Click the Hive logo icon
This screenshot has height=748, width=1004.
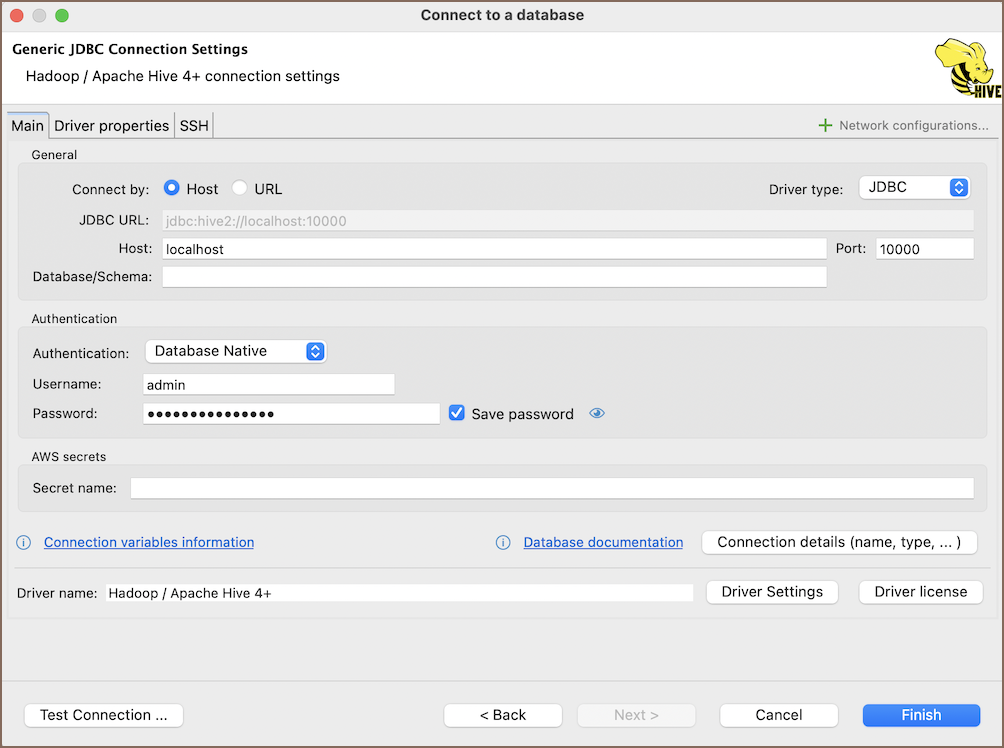pyautogui.click(x=967, y=68)
